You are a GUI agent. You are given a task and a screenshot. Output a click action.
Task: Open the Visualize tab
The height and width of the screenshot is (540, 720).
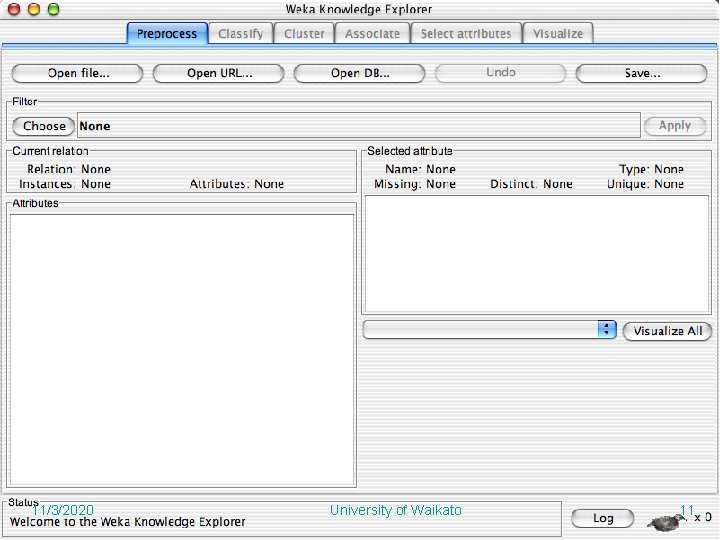[558, 34]
